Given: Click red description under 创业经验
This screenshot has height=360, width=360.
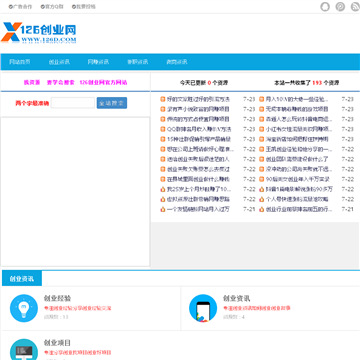Looking at the screenshot, I should 77,308.
